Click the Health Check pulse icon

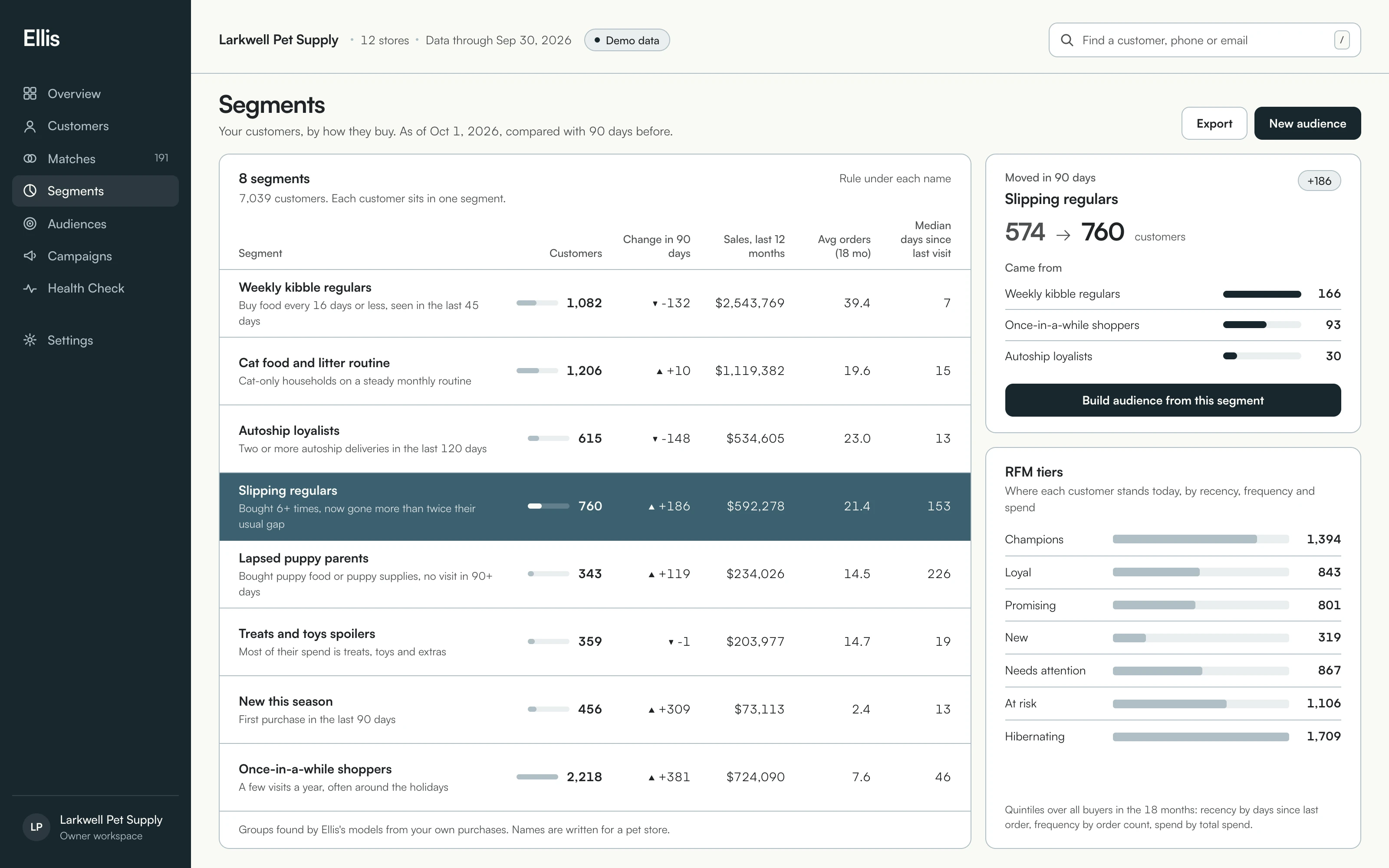(30, 288)
